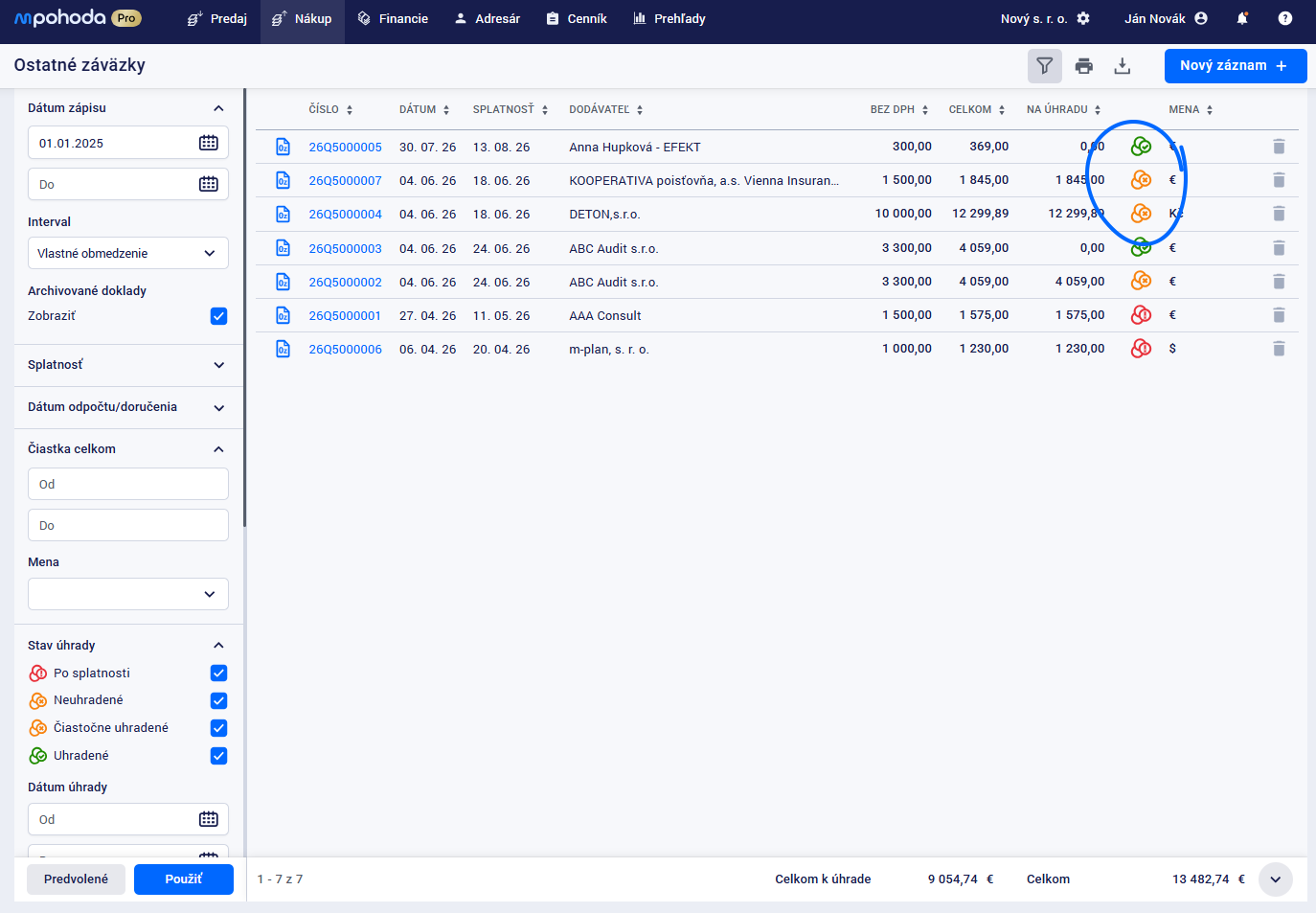Open company settings gear icon

[1083, 18]
